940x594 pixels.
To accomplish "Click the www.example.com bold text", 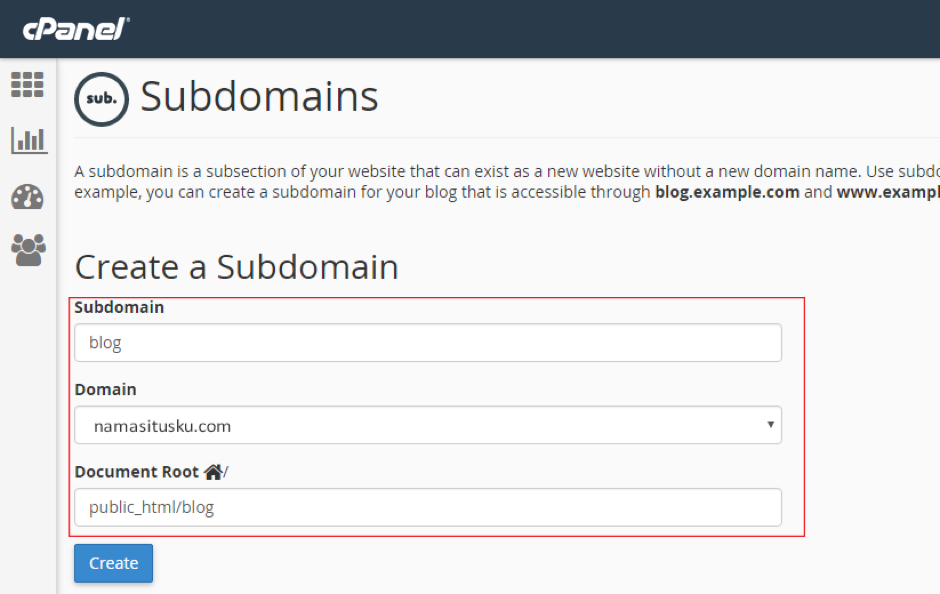I will (886, 192).
